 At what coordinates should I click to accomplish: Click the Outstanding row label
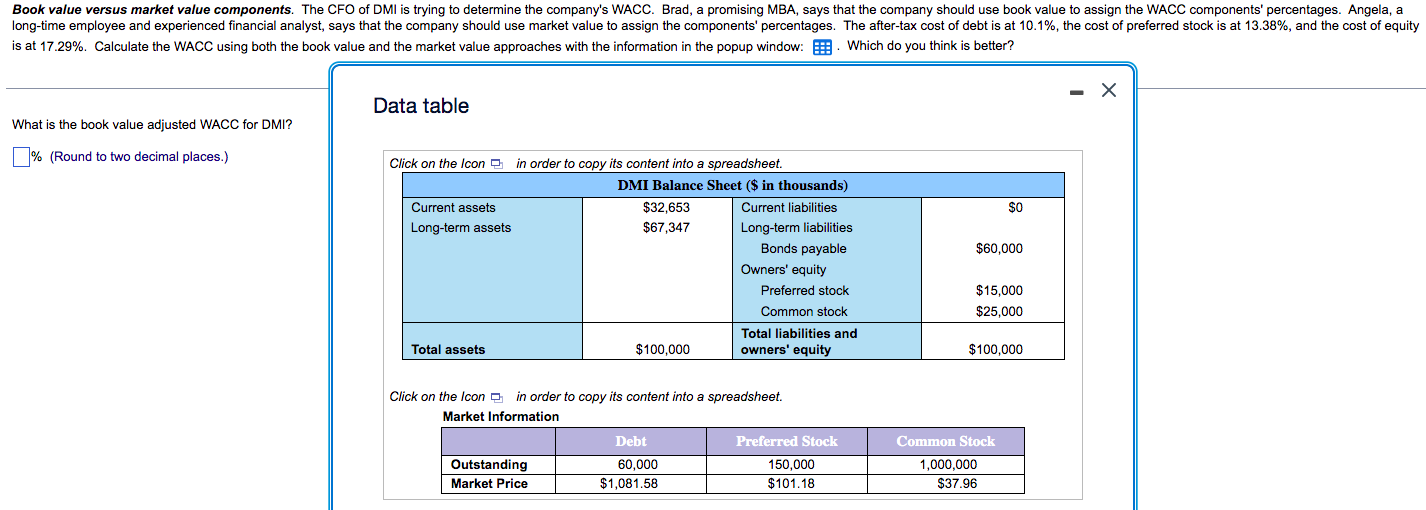(x=489, y=465)
